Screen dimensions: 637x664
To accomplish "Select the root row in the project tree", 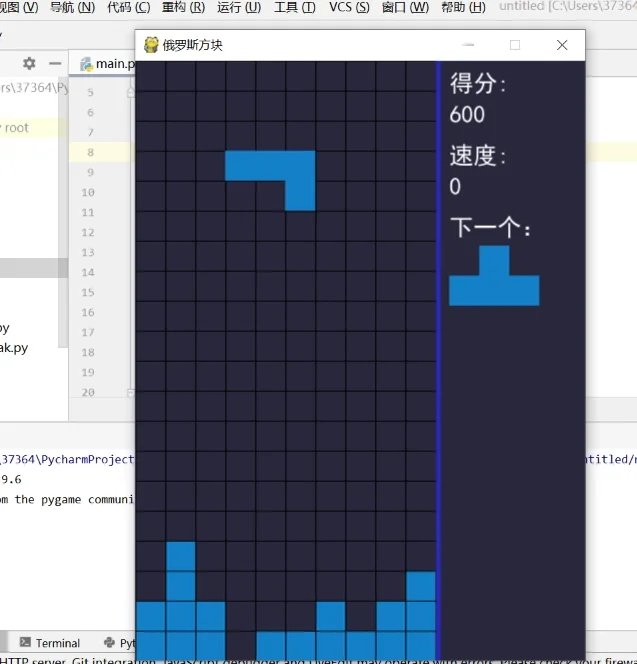I will [x=34, y=128].
